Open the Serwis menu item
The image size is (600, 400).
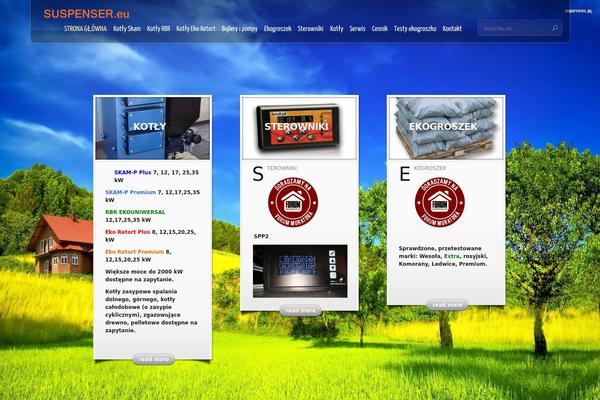pos(357,29)
